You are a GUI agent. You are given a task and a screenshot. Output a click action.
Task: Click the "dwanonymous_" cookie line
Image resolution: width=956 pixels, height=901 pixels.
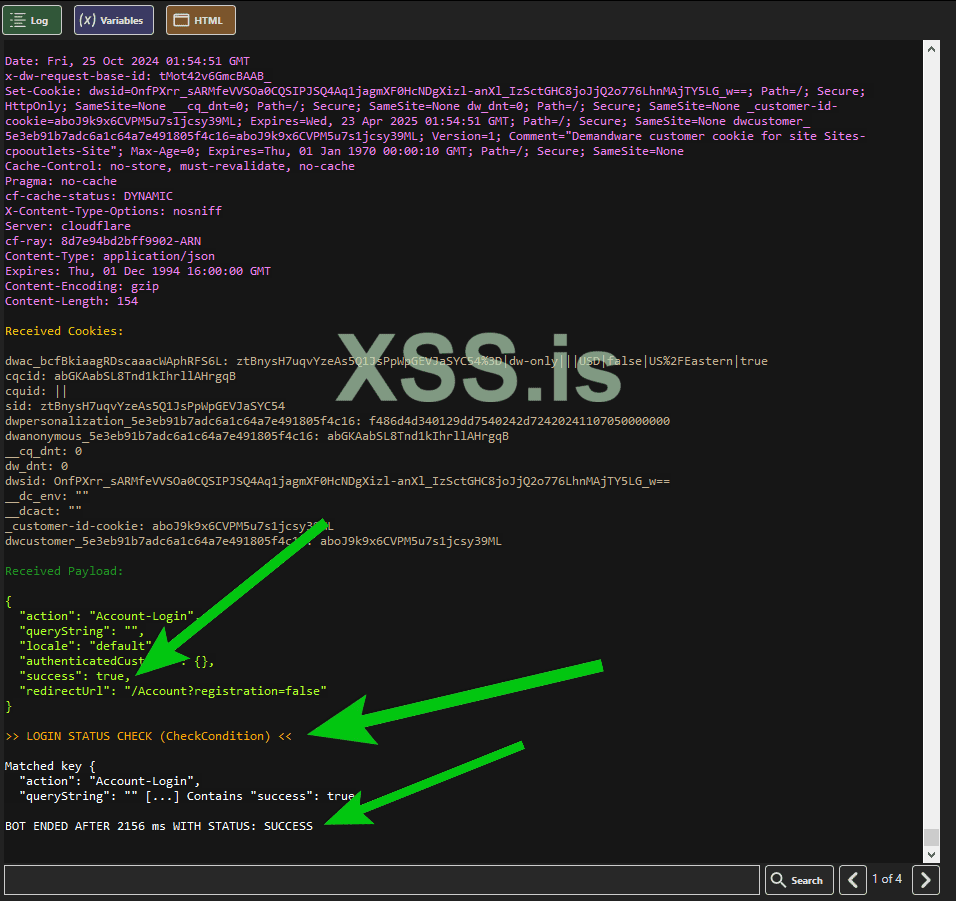(x=257, y=436)
